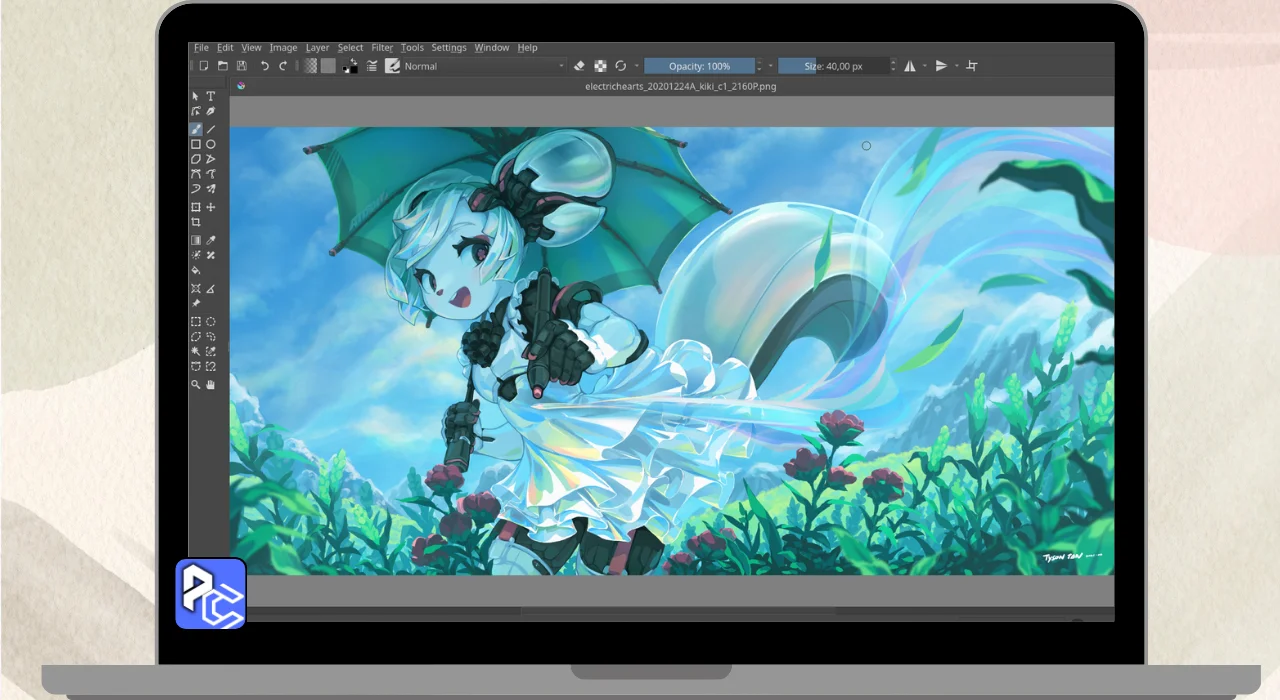
Task: Select the Dynamic Brush tool
Action: click(196, 189)
